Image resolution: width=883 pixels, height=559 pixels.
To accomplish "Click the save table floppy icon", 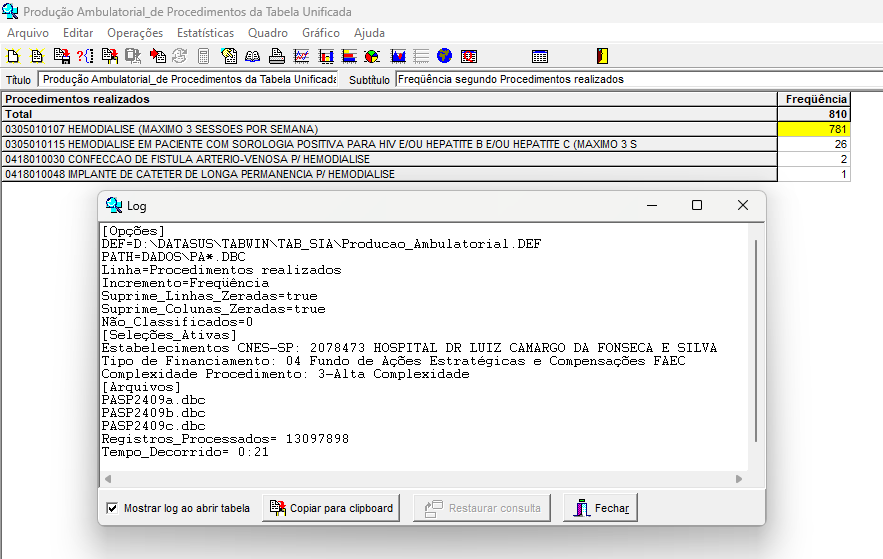I will coord(61,56).
